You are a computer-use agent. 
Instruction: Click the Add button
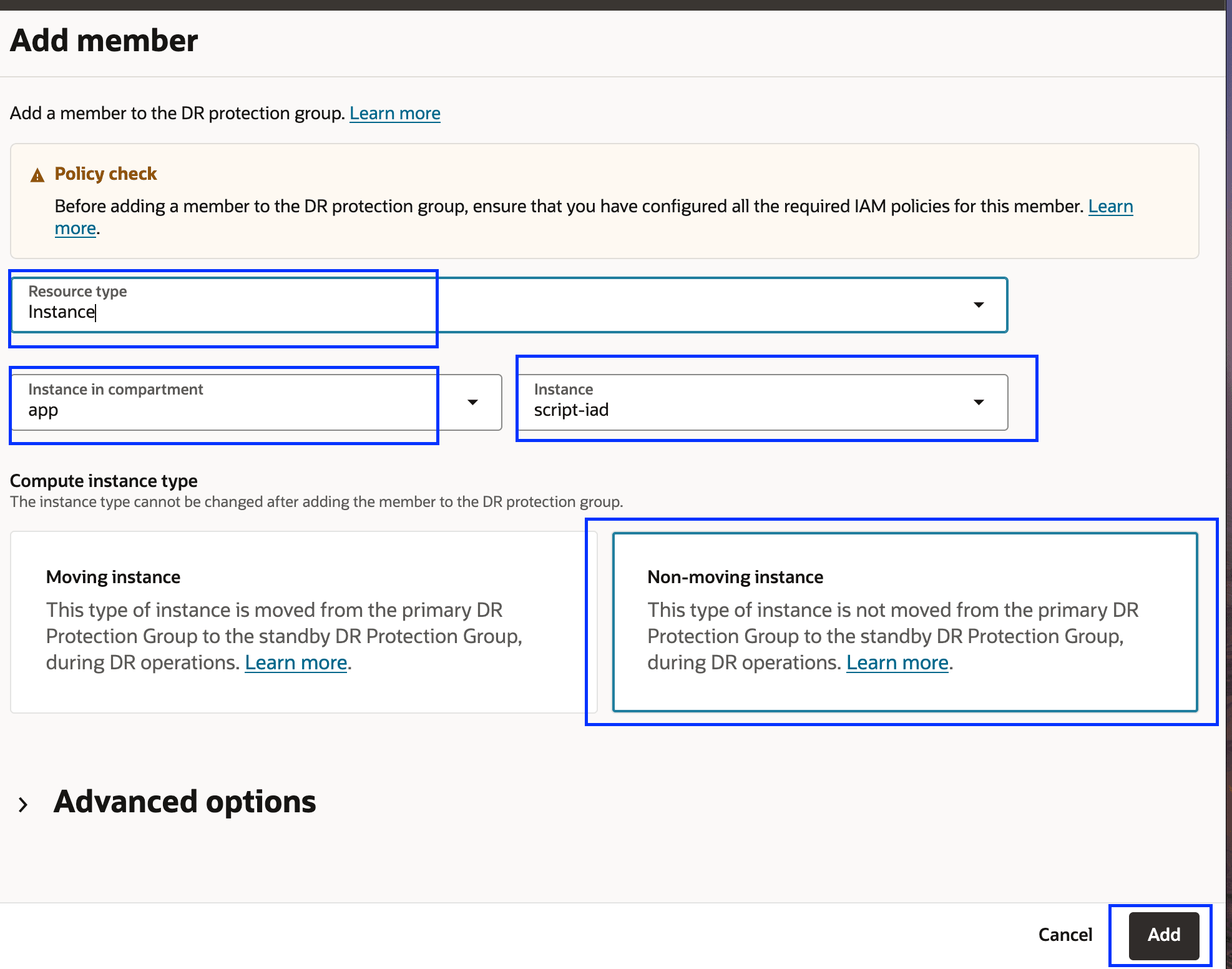[1163, 935]
